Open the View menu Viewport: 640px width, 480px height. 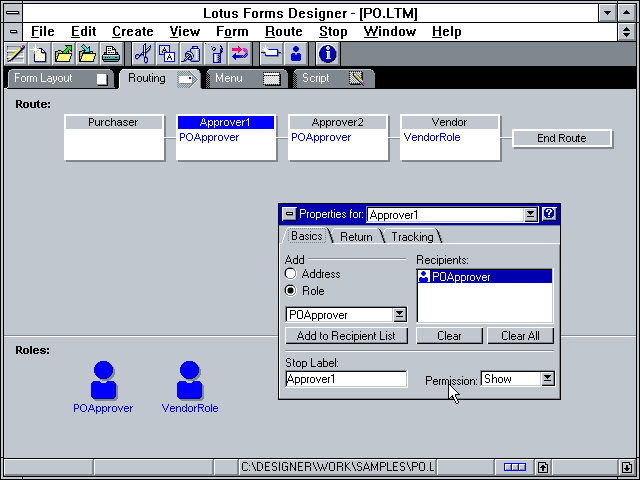184,31
